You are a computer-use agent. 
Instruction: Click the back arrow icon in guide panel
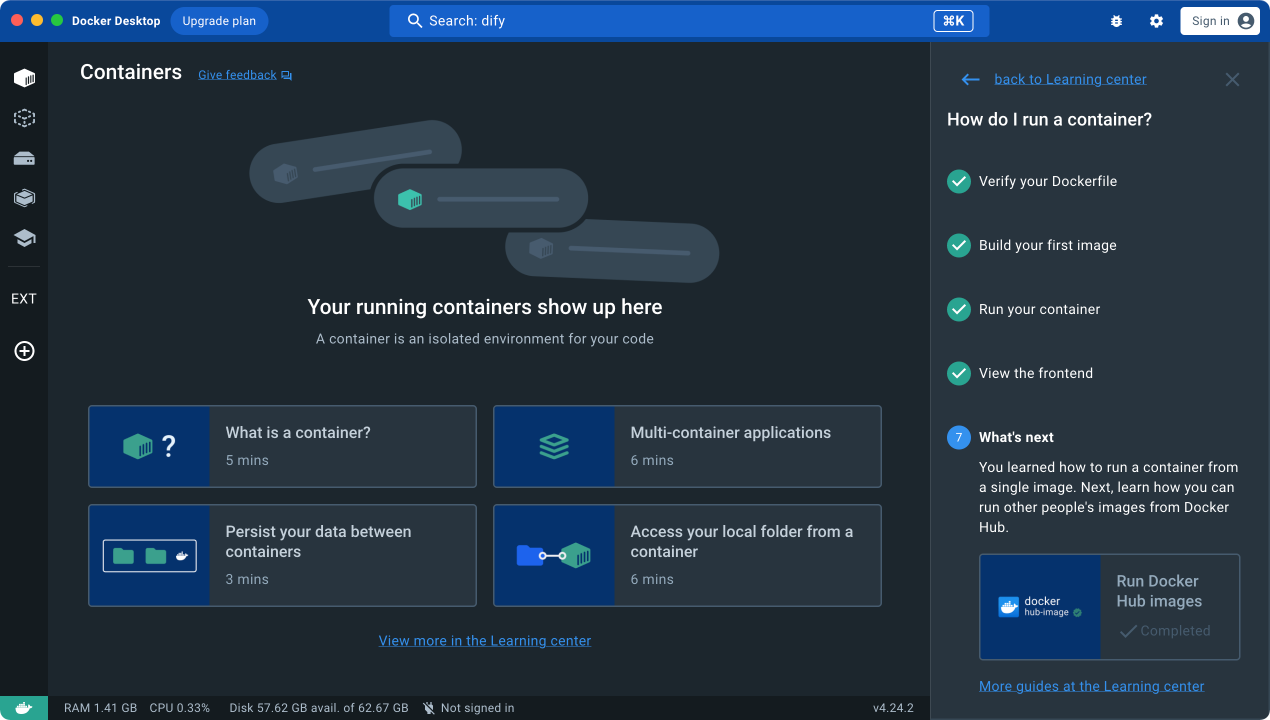pyautogui.click(x=970, y=79)
